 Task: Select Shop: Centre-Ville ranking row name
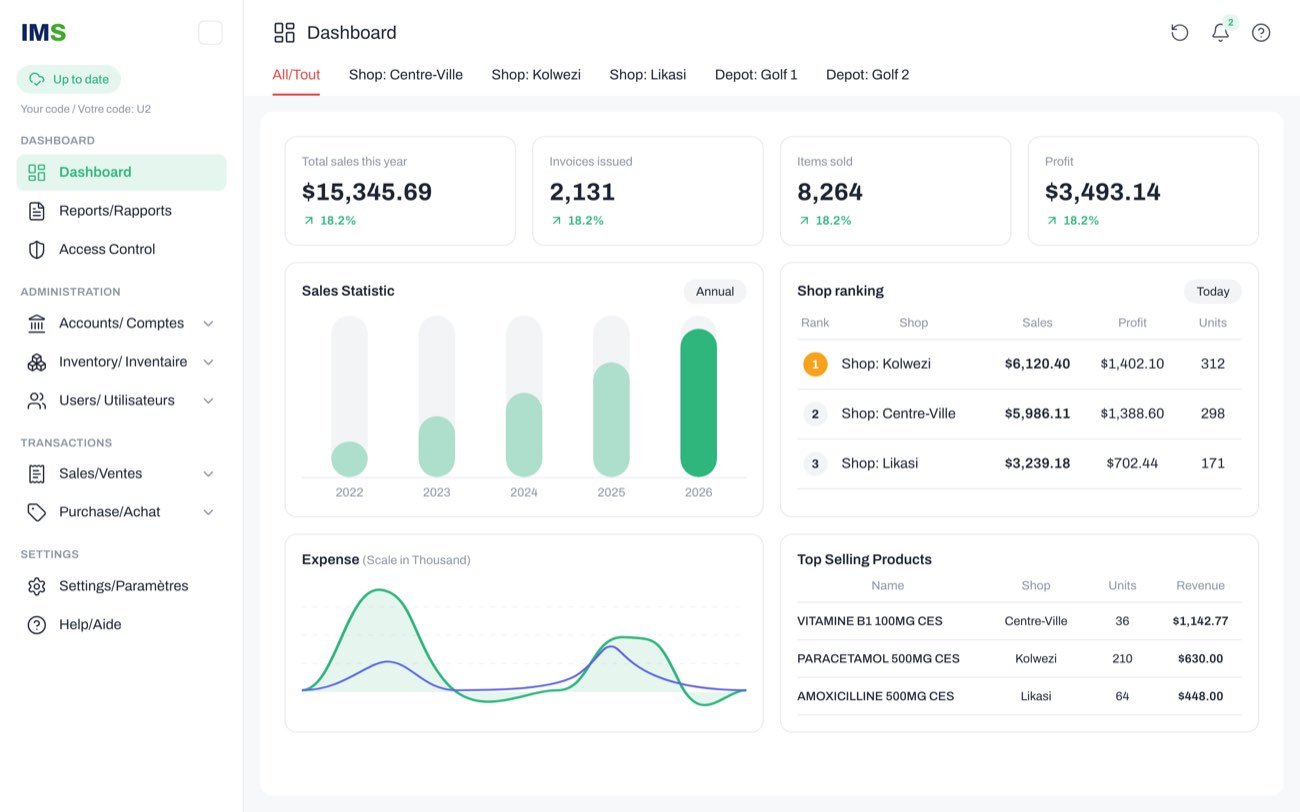898,414
